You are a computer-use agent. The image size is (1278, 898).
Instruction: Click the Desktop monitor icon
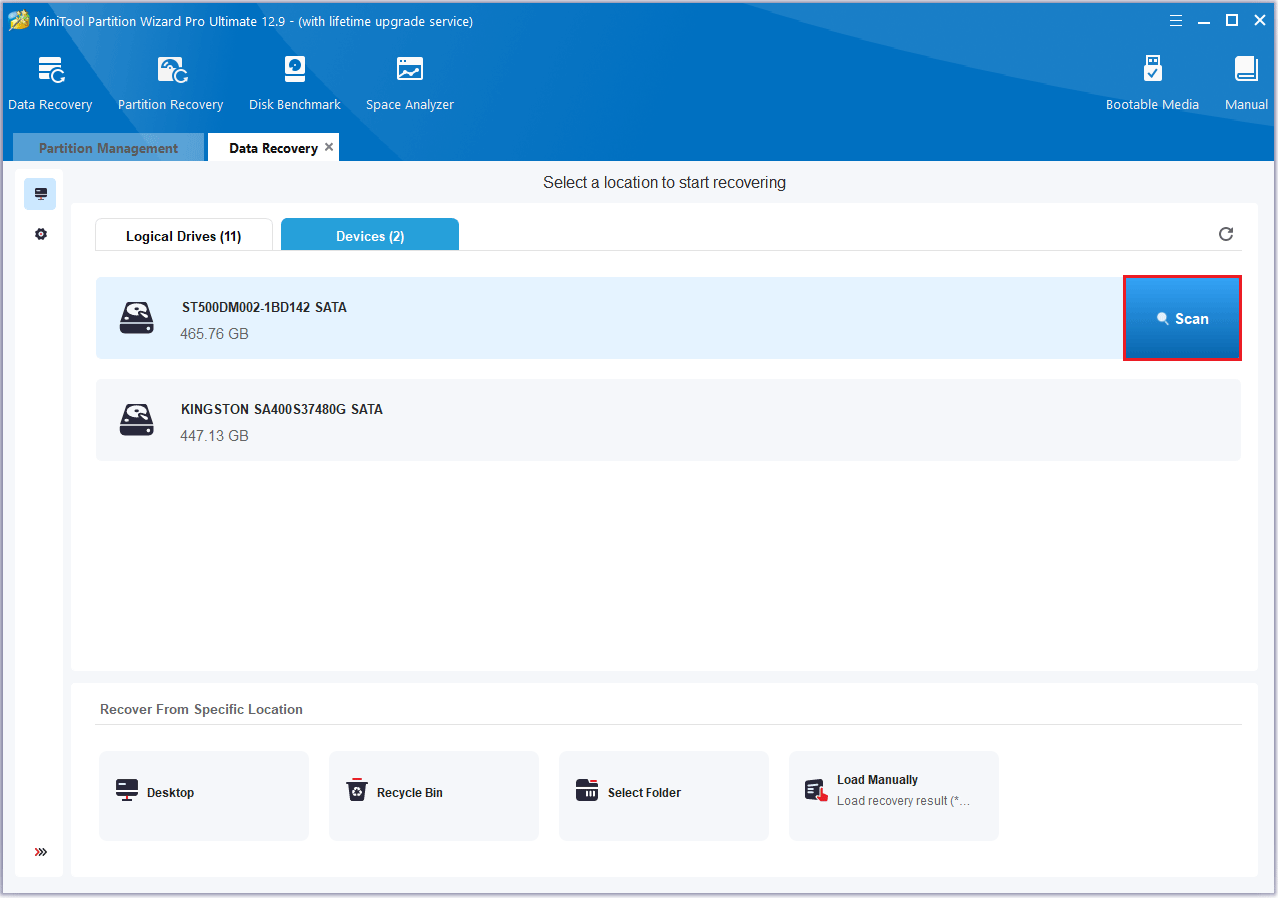point(127,791)
